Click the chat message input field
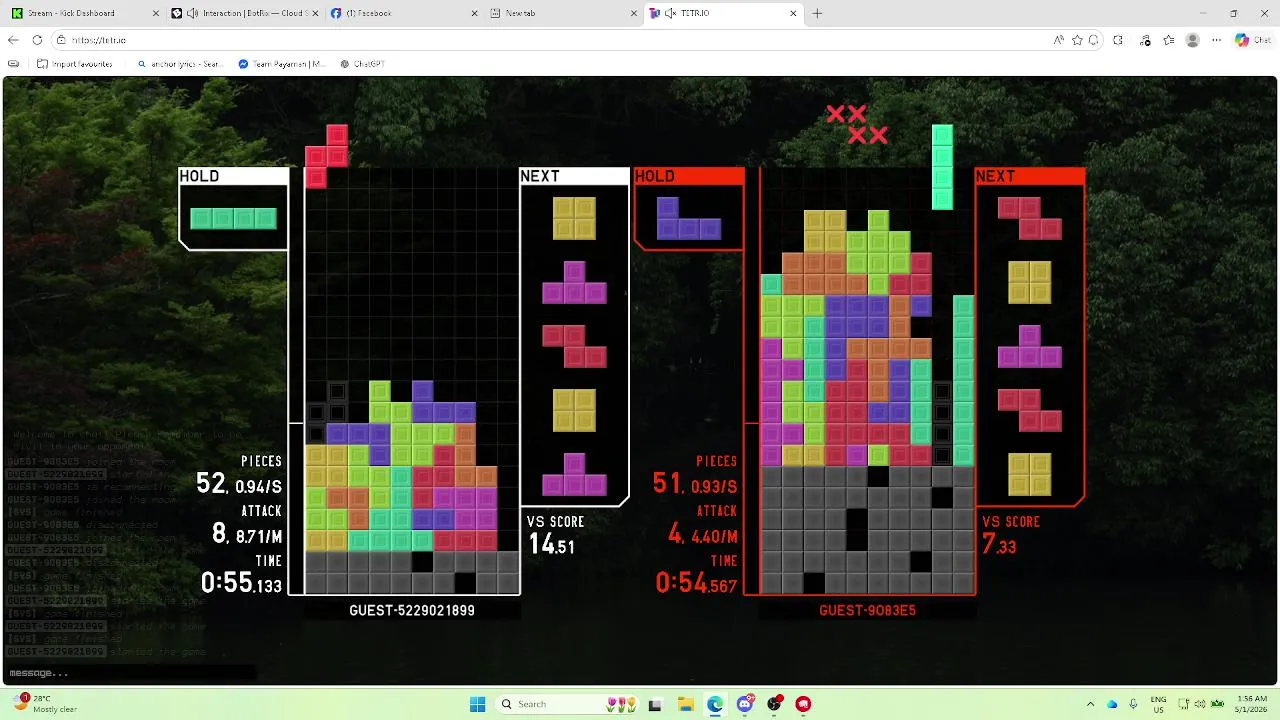The height and width of the screenshot is (720, 1280). 130,673
